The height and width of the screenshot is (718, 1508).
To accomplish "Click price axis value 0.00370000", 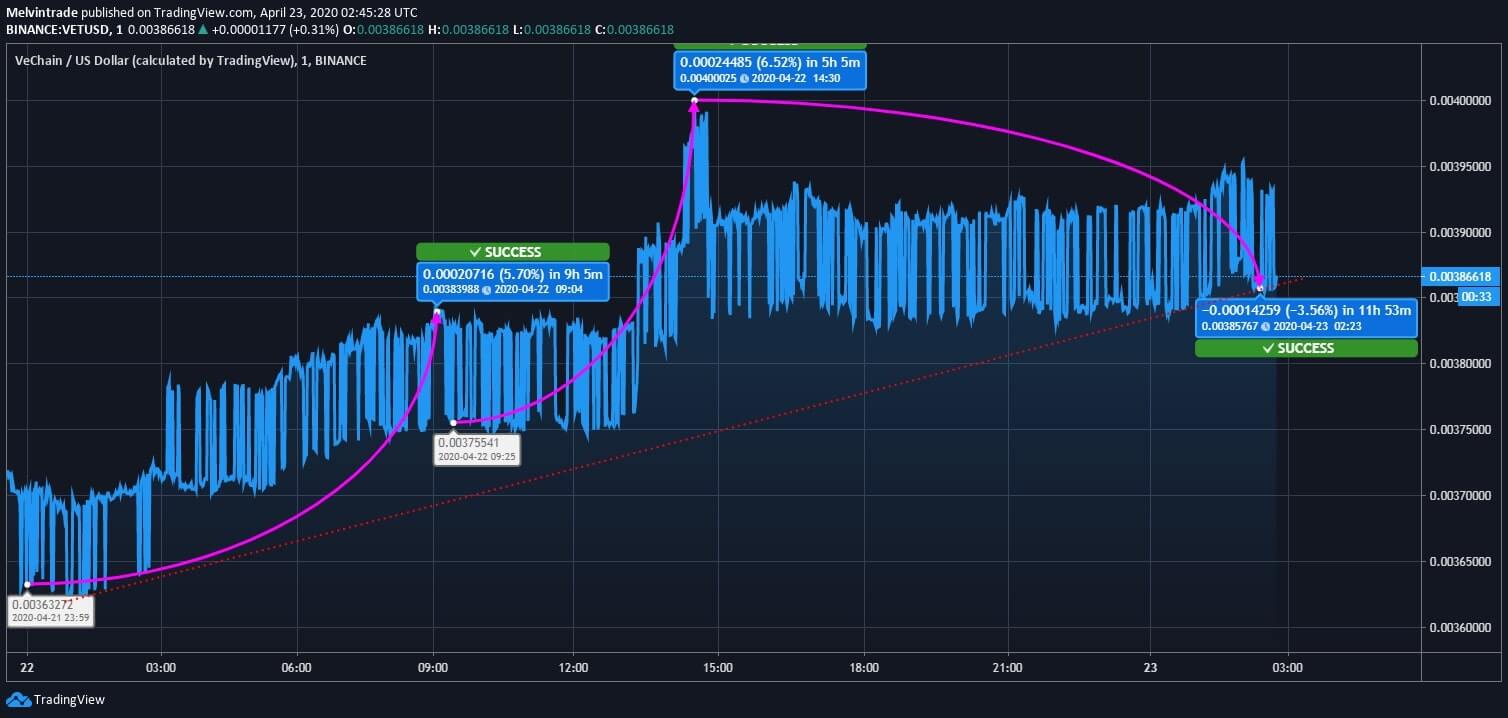I will 1460,496.
